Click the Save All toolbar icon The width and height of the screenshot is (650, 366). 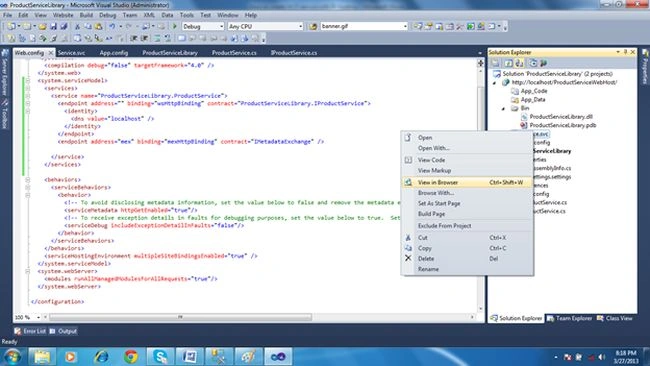[x=63, y=26]
